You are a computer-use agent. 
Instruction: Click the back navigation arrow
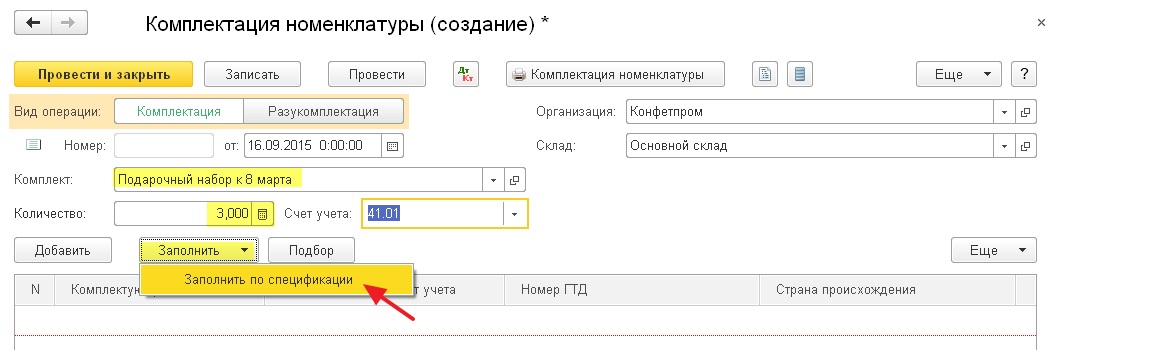tap(33, 23)
